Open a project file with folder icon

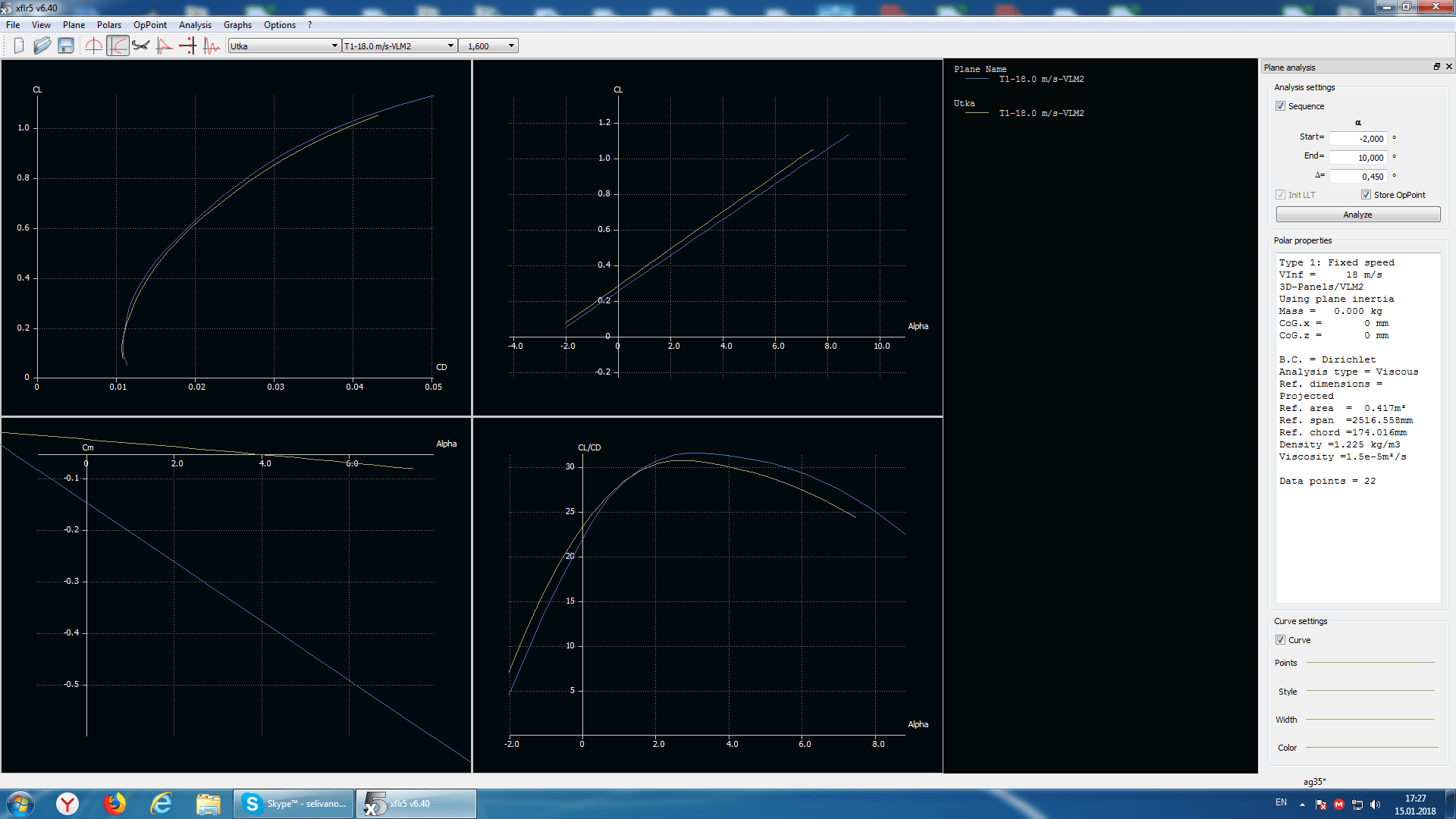click(x=42, y=46)
